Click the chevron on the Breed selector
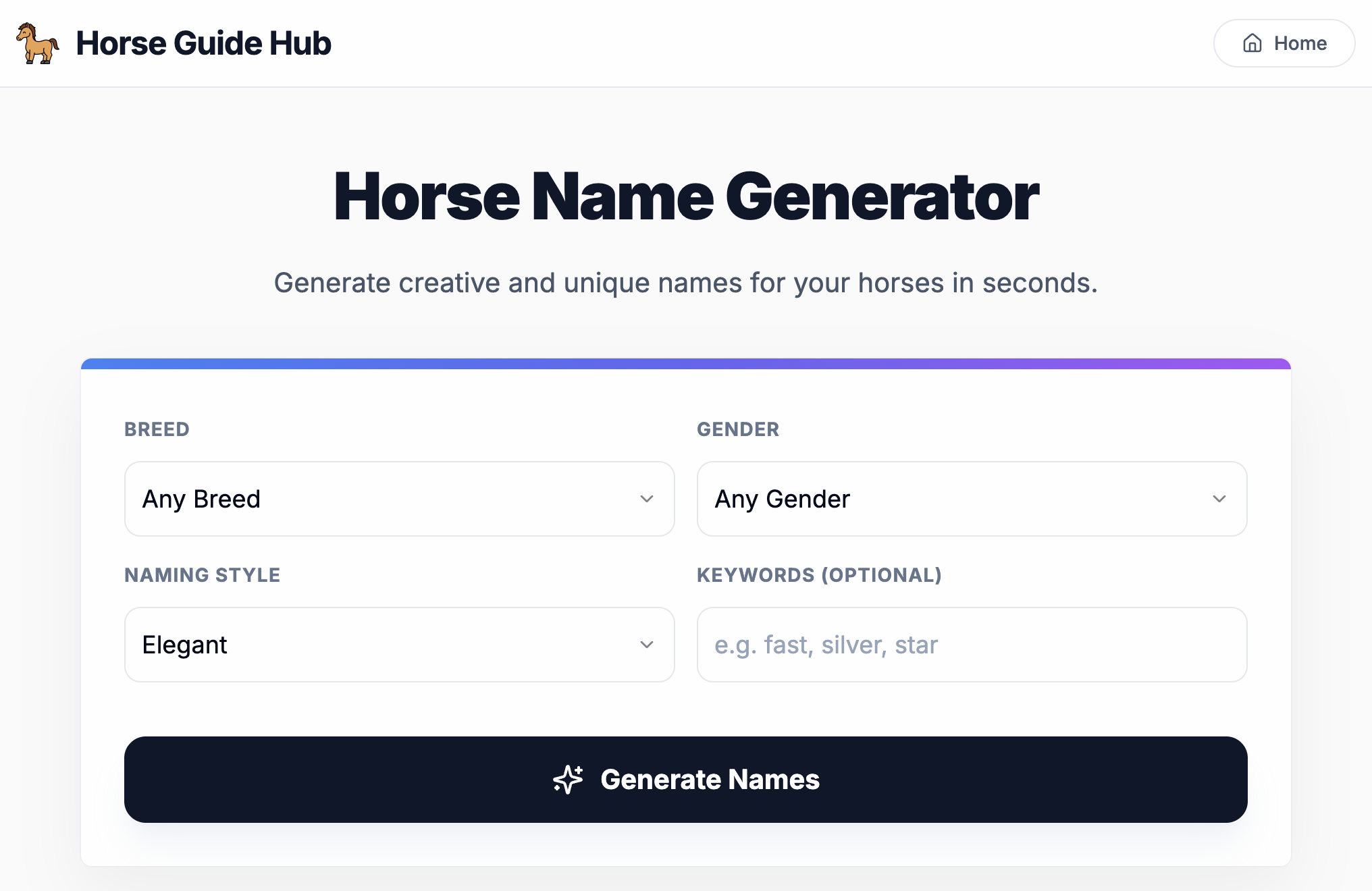 (x=647, y=499)
